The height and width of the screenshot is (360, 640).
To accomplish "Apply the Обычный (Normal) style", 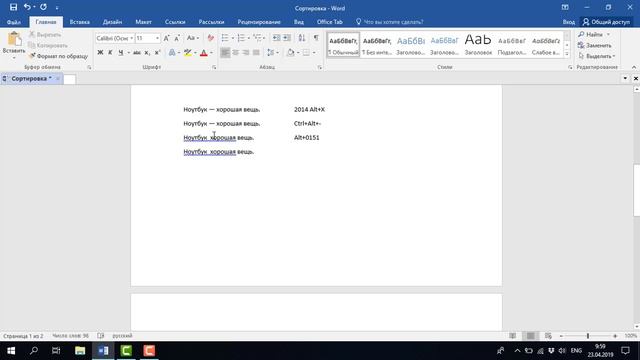I will click(x=343, y=45).
